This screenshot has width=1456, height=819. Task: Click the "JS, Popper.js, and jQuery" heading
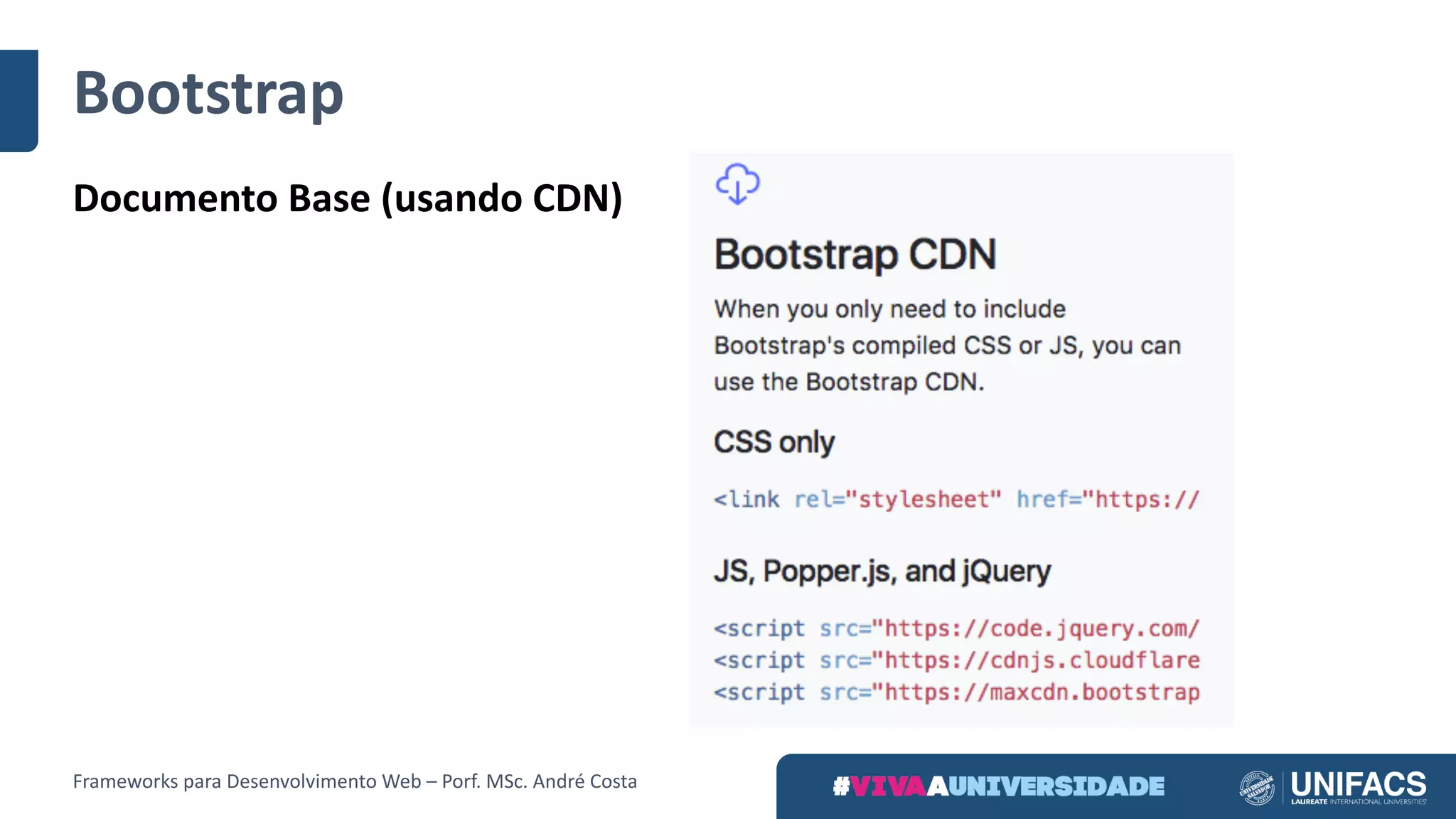tap(882, 572)
